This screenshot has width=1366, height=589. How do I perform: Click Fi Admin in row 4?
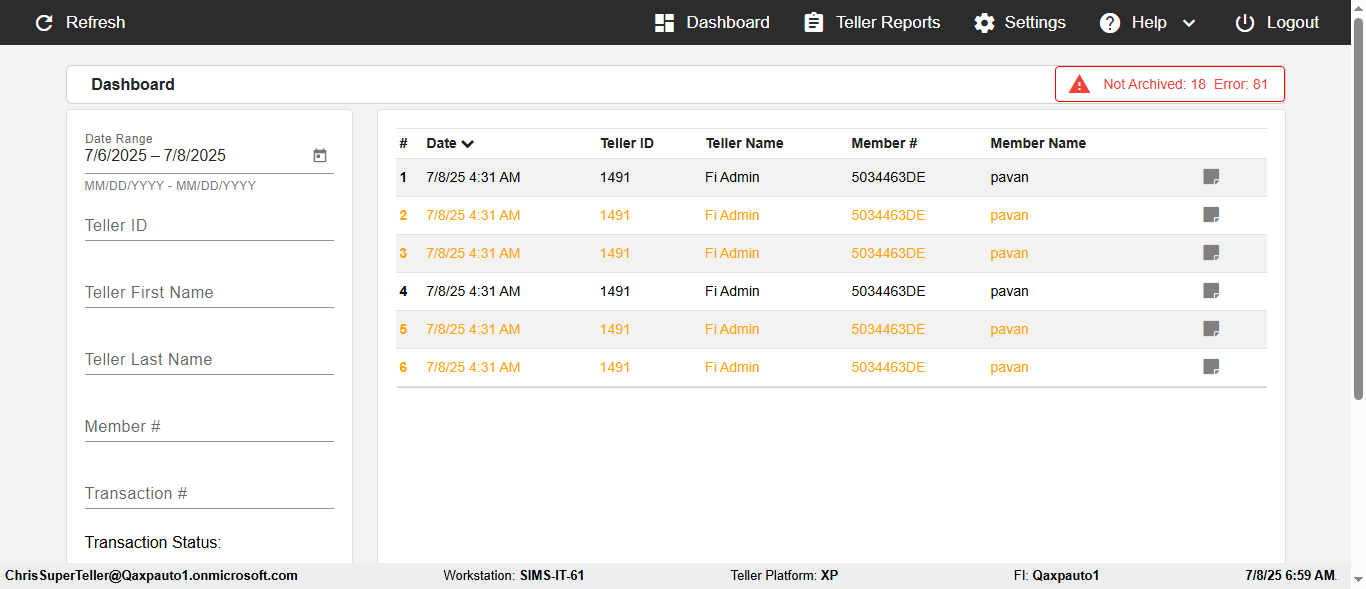732,291
